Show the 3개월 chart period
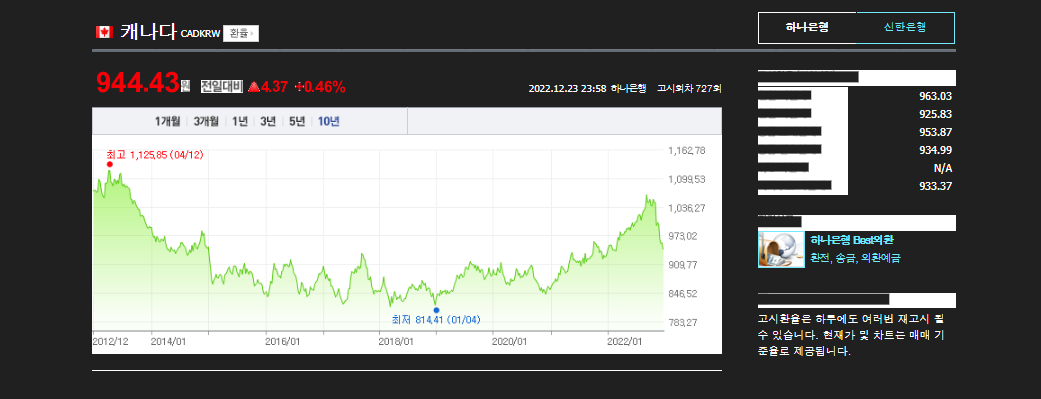This screenshot has width=1041, height=399. pos(206,121)
